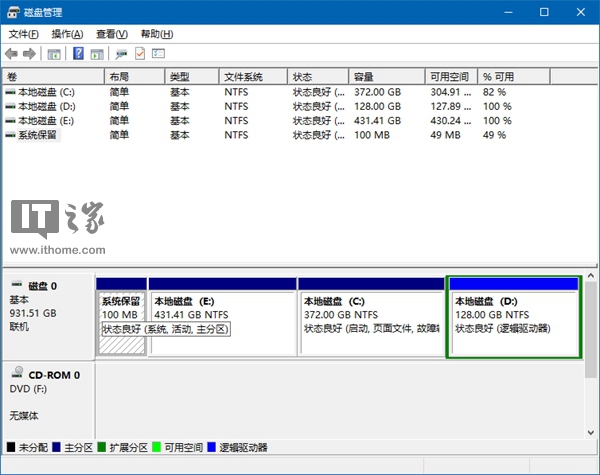Image resolution: width=600 pixels, height=475 pixels.
Task: Click the settings list toolbar icon
Action: pyautogui.click(x=158, y=53)
